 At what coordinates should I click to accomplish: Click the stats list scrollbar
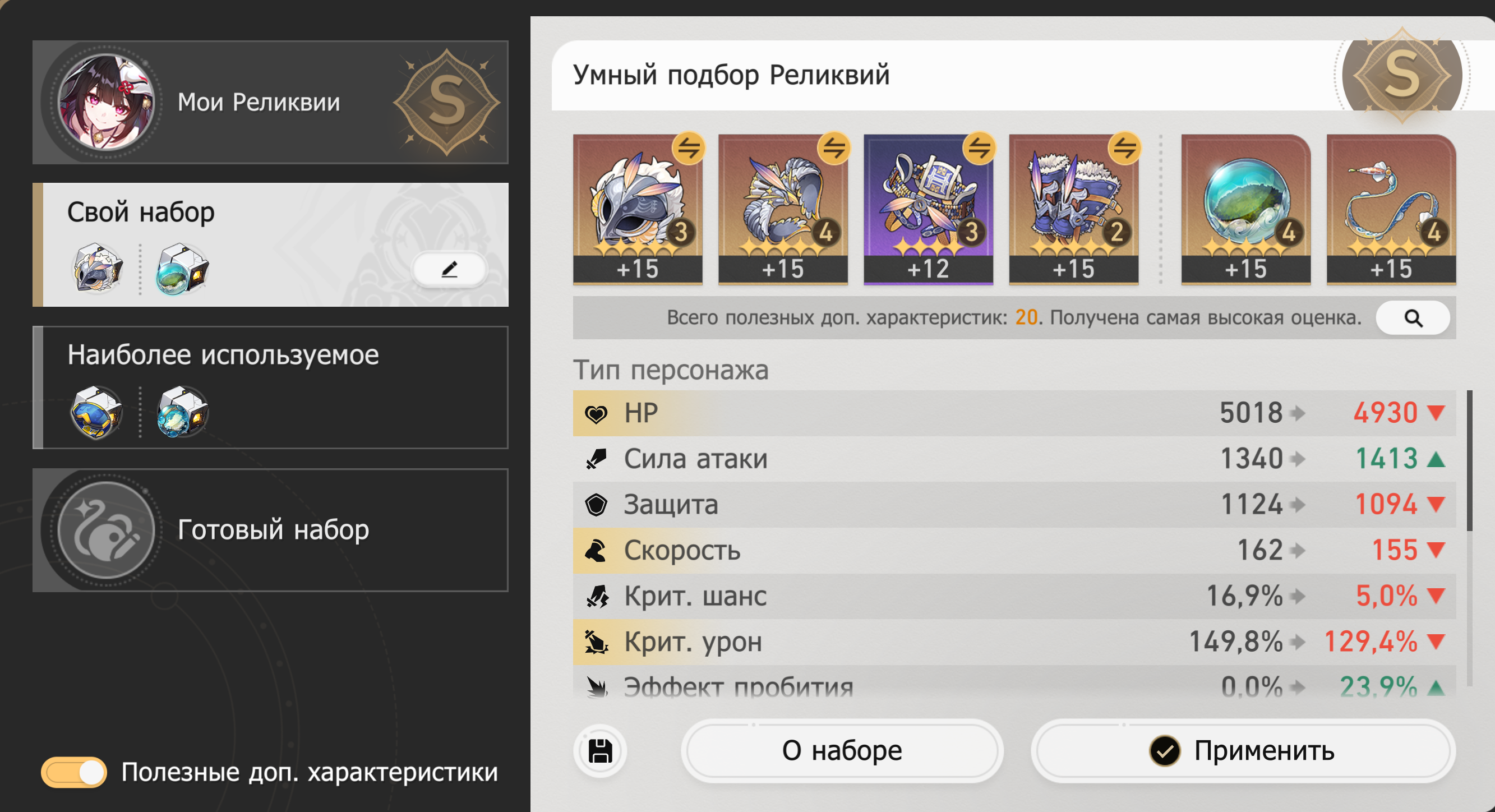coord(1469,461)
